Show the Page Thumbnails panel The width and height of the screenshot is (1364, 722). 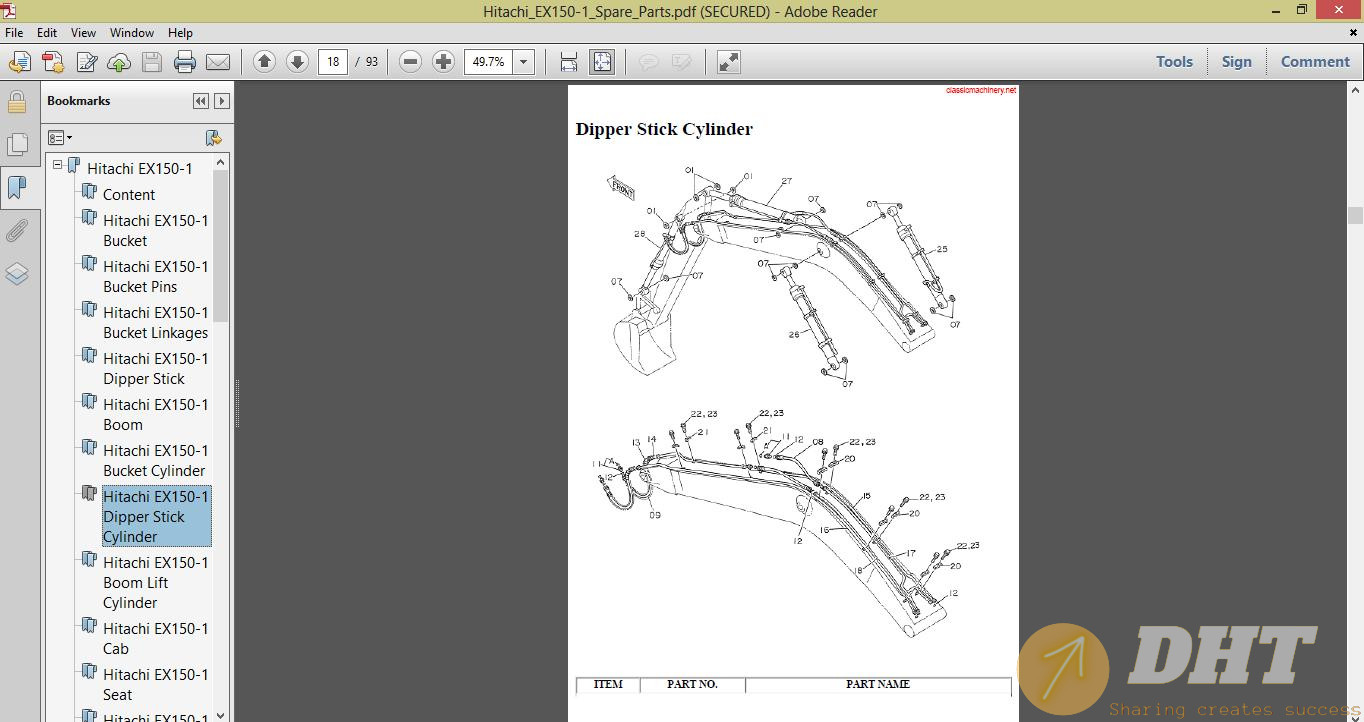pyautogui.click(x=17, y=145)
